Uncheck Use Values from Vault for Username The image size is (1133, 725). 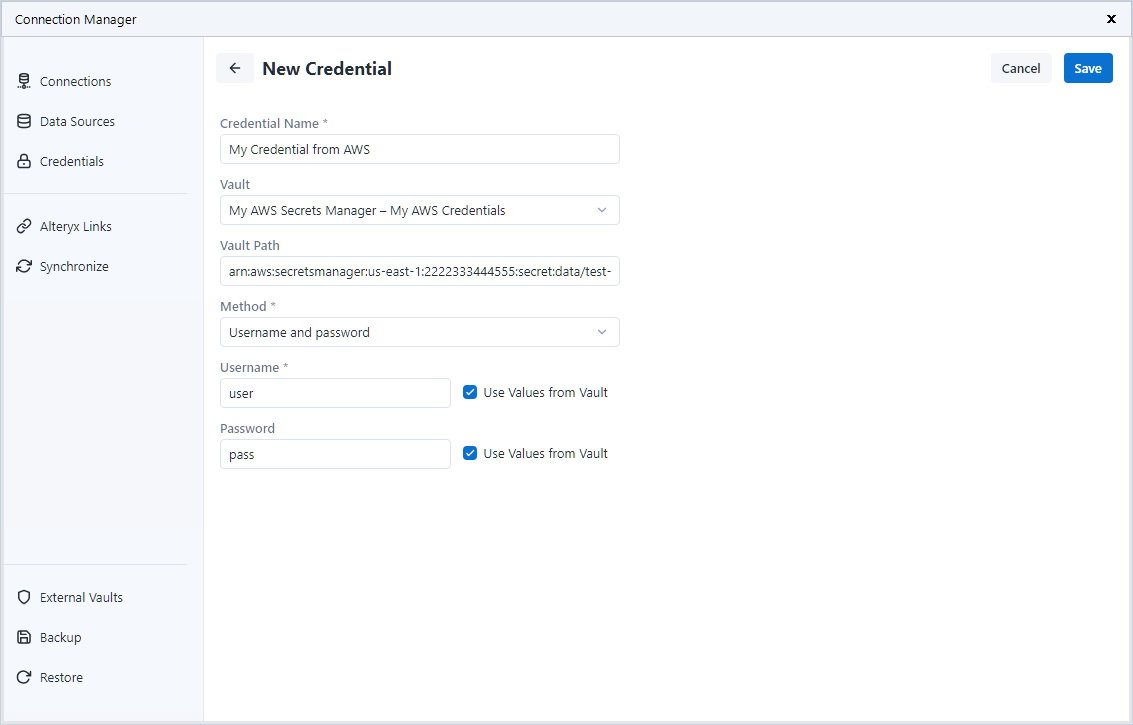tap(470, 392)
